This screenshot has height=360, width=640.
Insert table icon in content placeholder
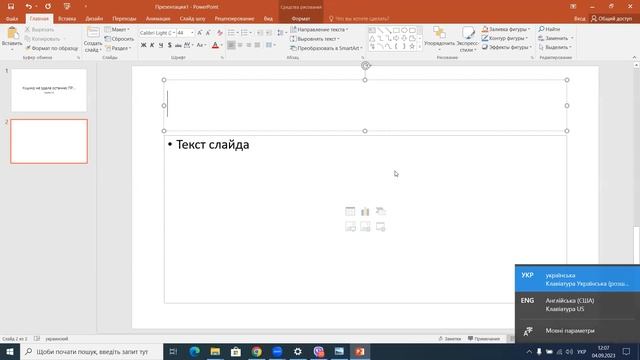[x=350, y=211]
